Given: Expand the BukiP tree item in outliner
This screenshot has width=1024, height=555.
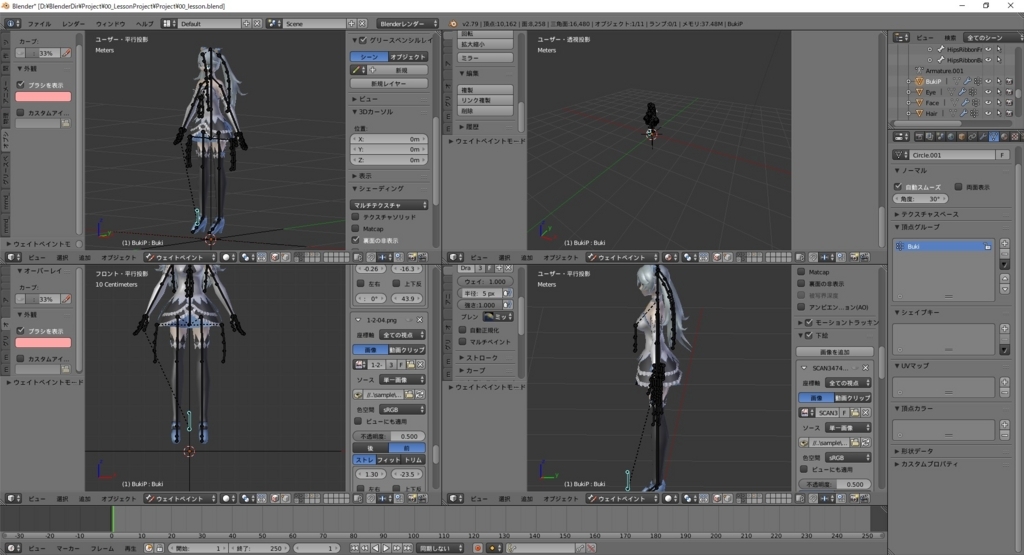Looking at the screenshot, I should (908, 82).
